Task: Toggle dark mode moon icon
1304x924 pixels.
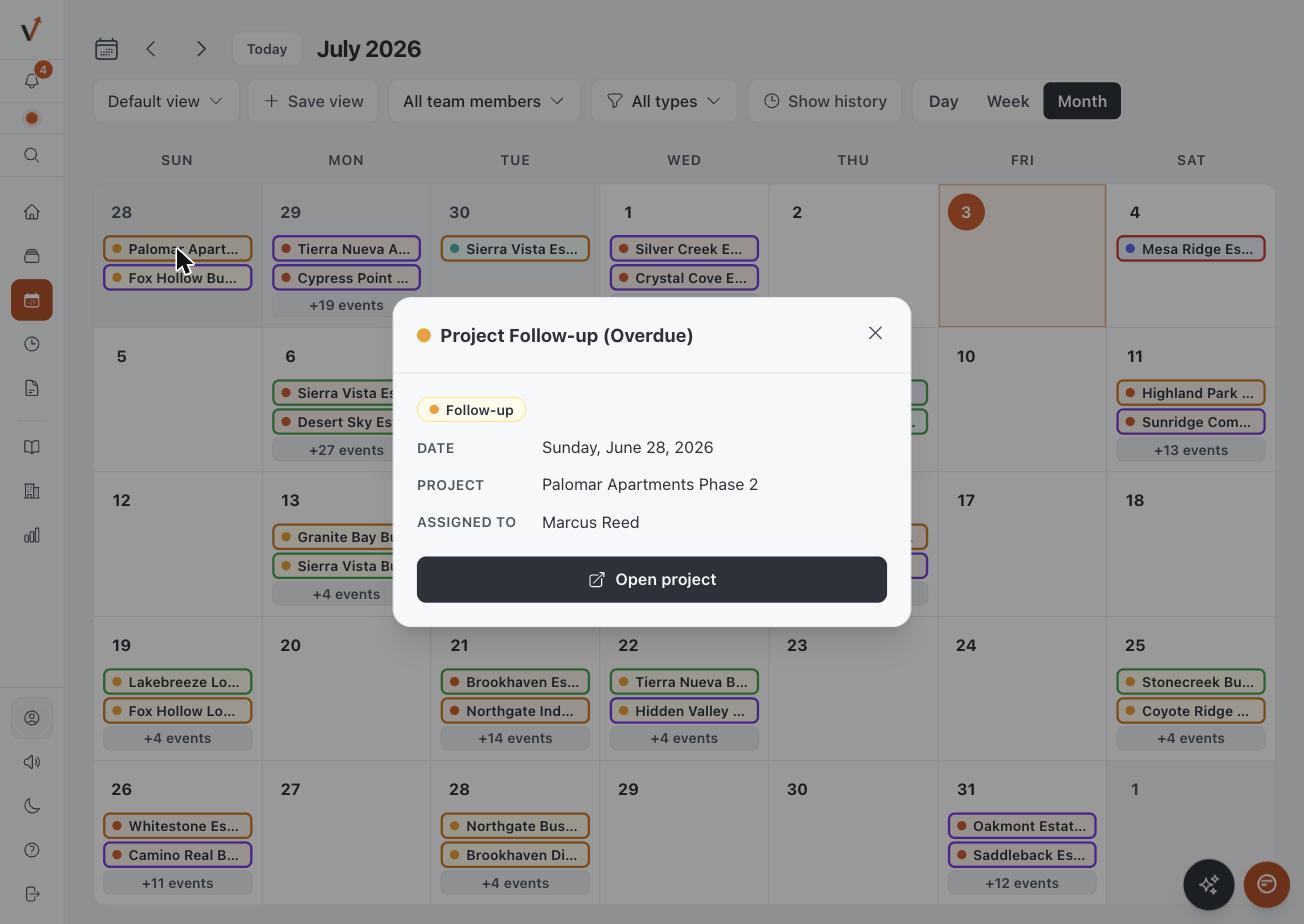Action: tap(32, 806)
